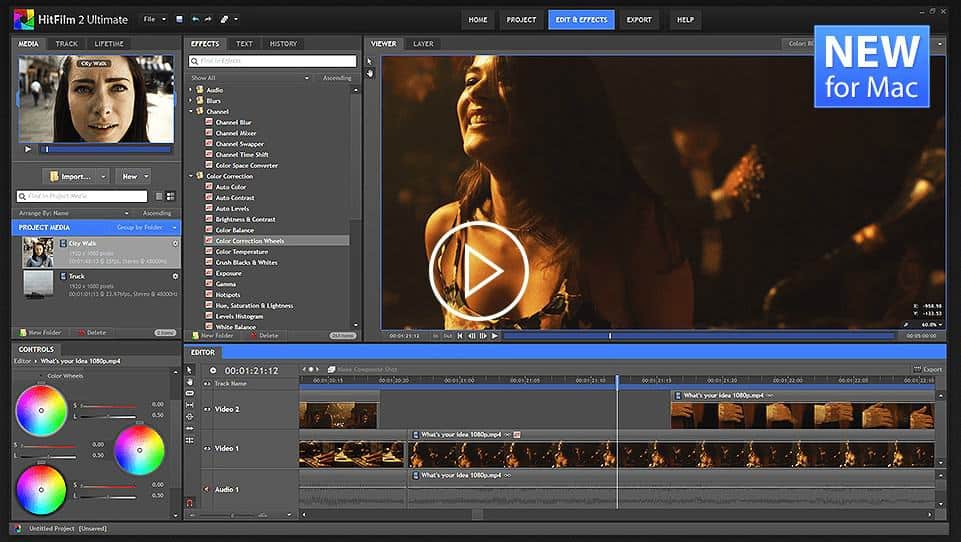Switch project media to thumbnail grid view
Image resolution: width=961 pixels, height=542 pixels.
(170, 196)
